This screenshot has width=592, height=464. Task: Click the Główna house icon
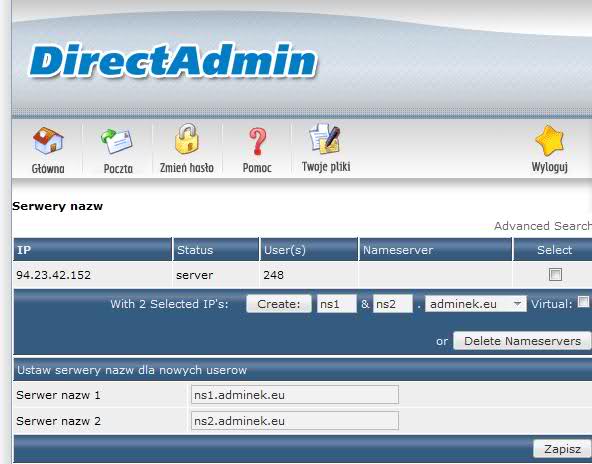pyautogui.click(x=48, y=141)
